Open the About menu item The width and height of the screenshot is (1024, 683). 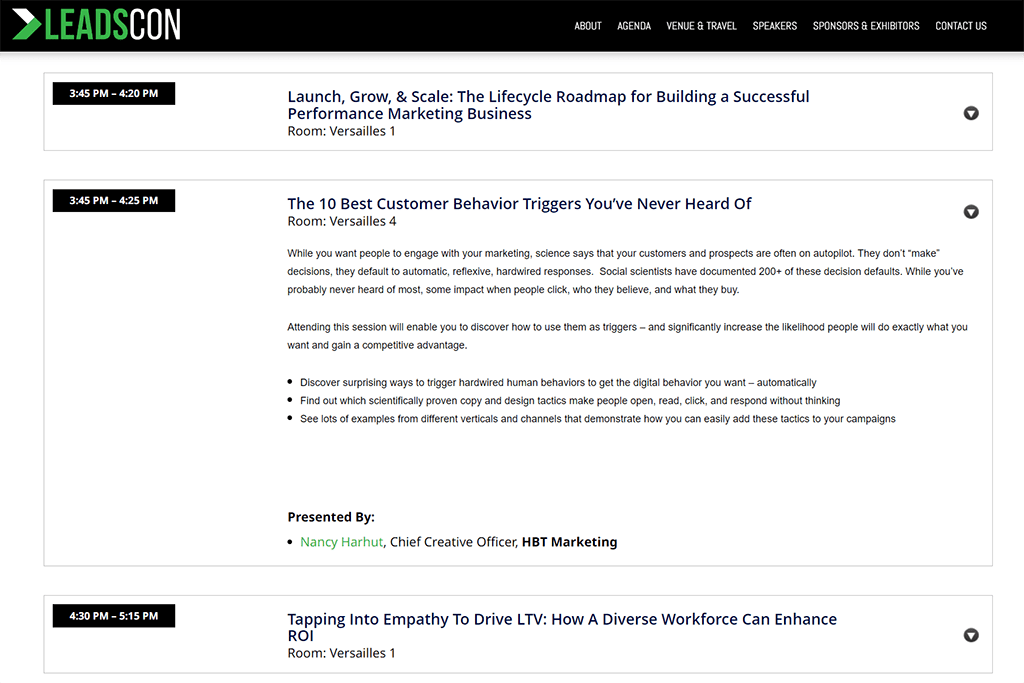588,26
